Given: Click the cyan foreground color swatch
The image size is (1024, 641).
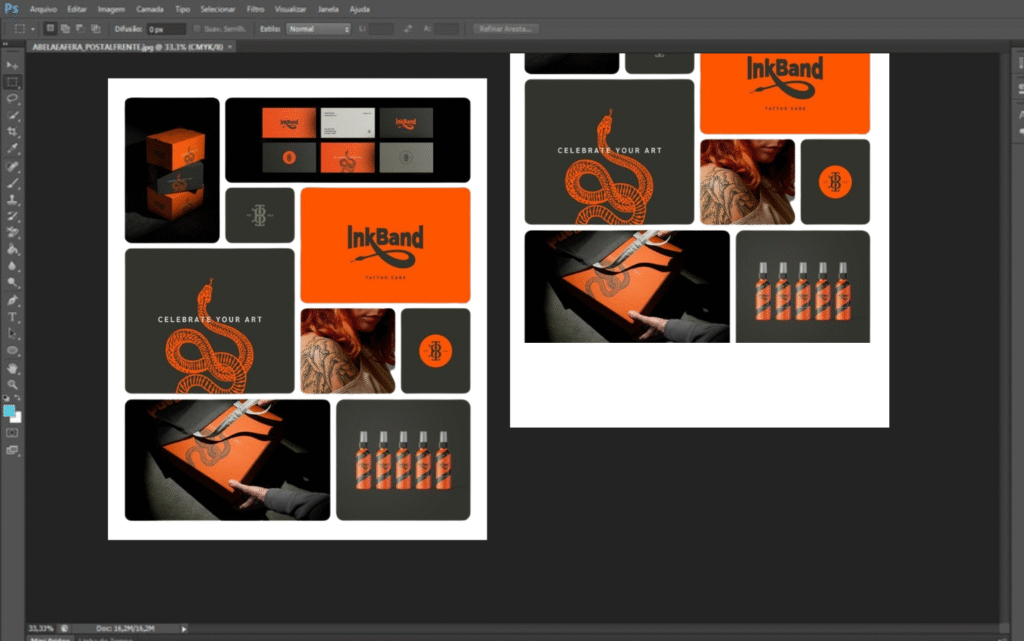Looking at the screenshot, I should (x=10, y=410).
